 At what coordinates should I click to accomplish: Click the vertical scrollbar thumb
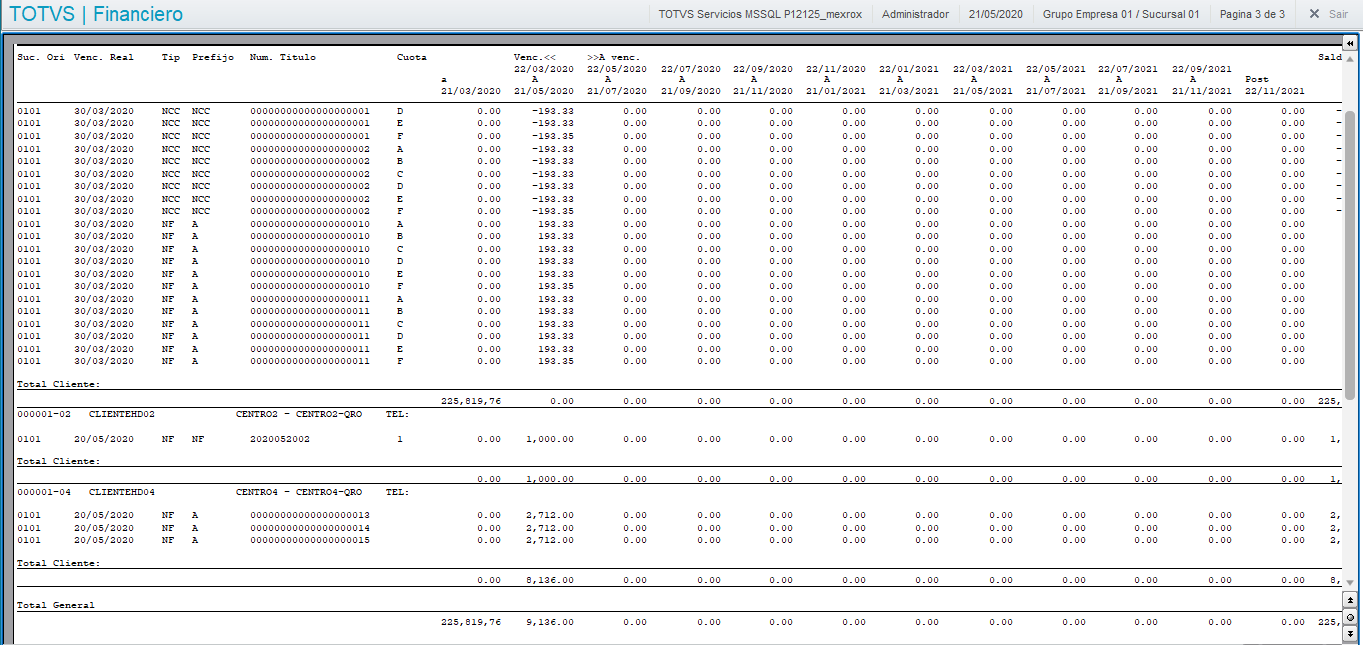(1350, 255)
